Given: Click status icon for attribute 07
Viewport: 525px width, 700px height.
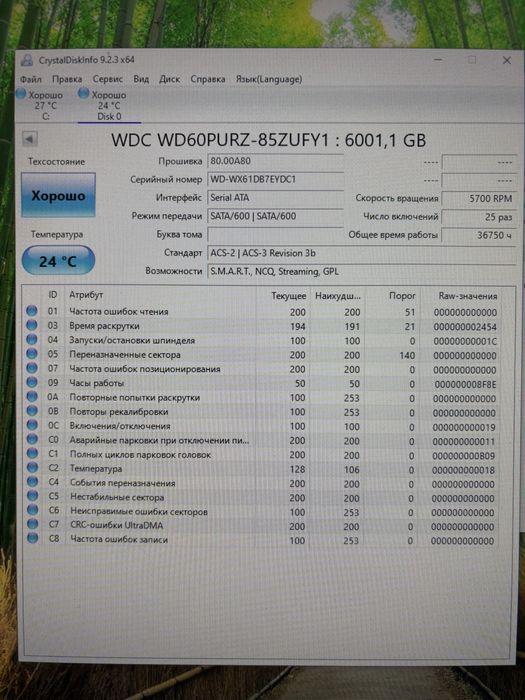Looking at the screenshot, I should 32,368.
